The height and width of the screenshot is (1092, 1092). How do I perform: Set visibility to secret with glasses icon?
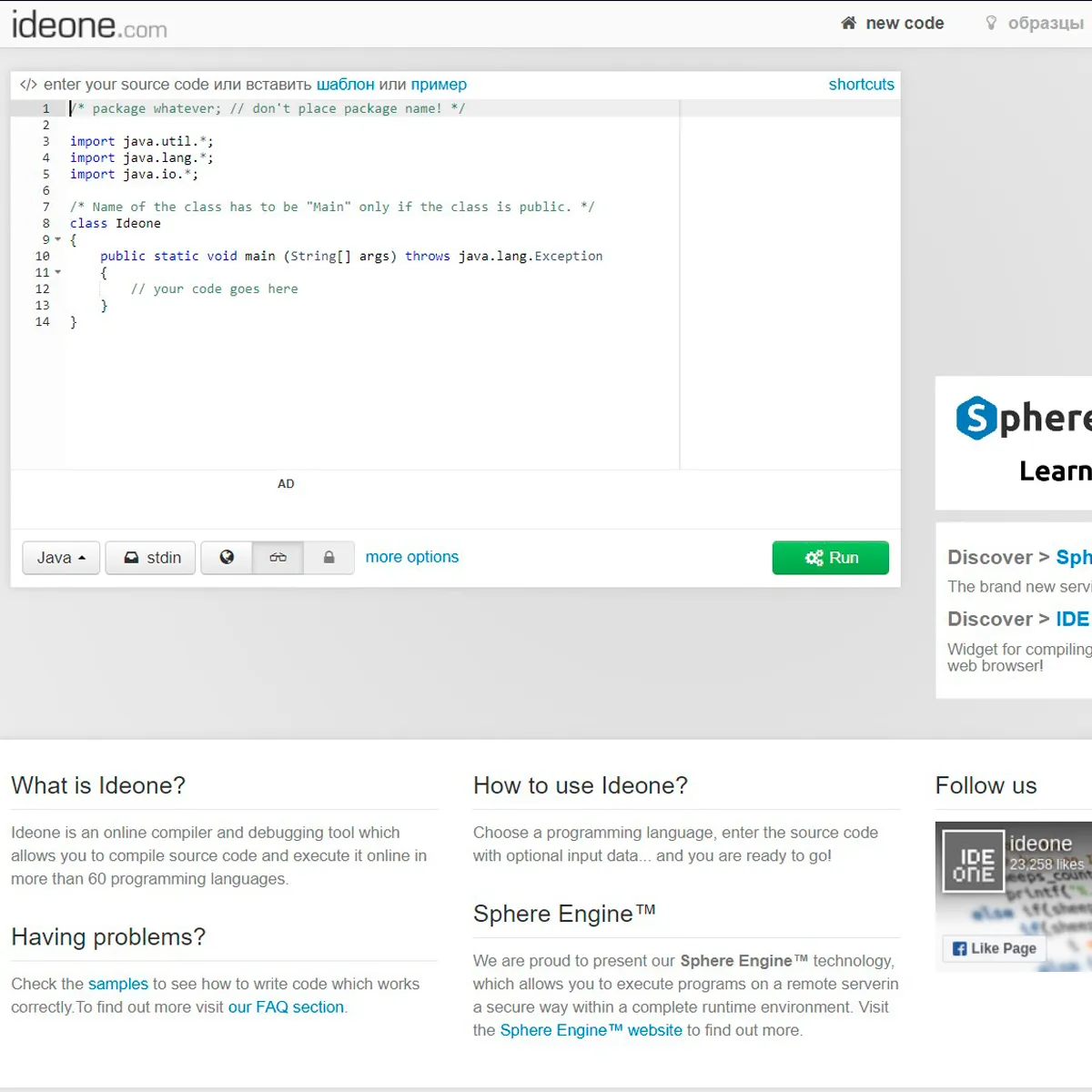tap(278, 558)
